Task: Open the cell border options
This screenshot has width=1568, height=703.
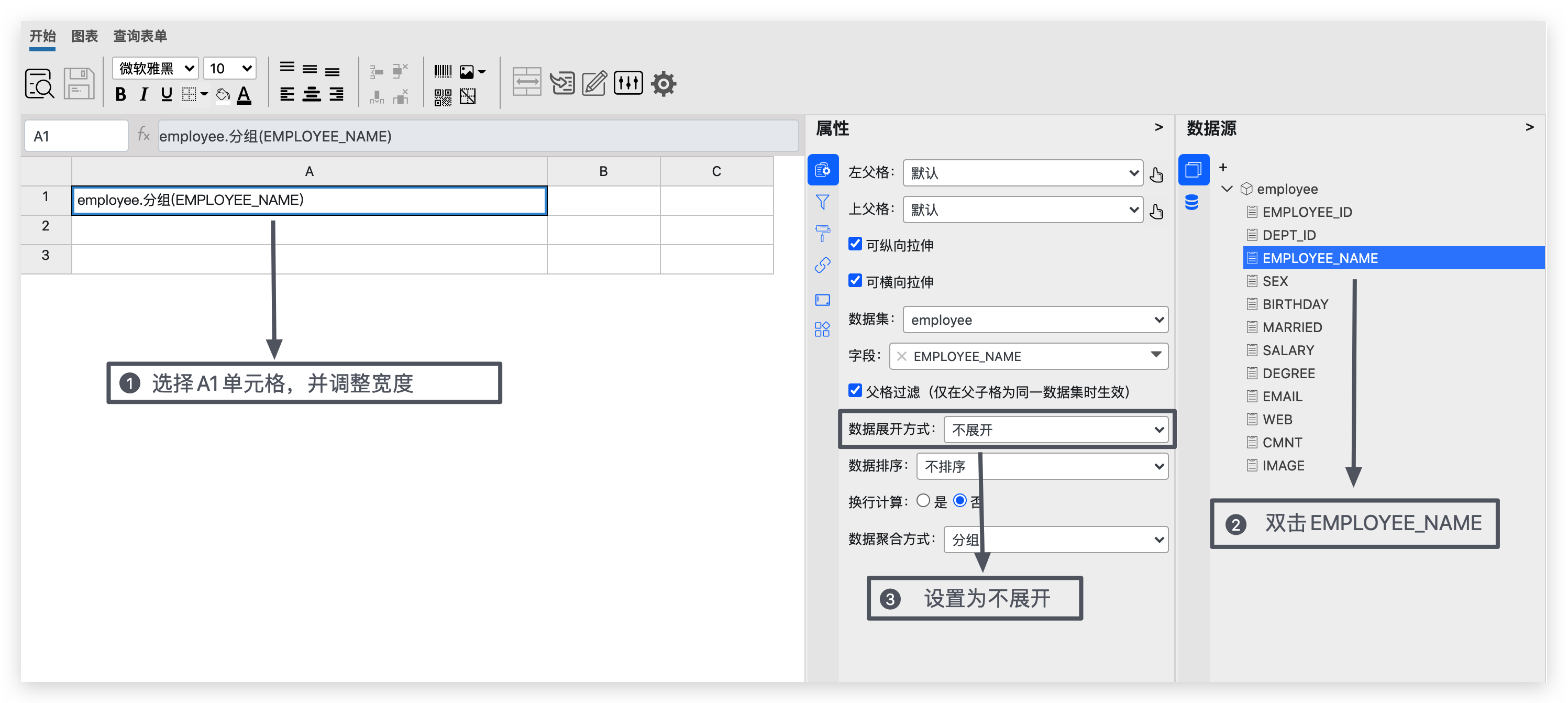Action: point(195,94)
